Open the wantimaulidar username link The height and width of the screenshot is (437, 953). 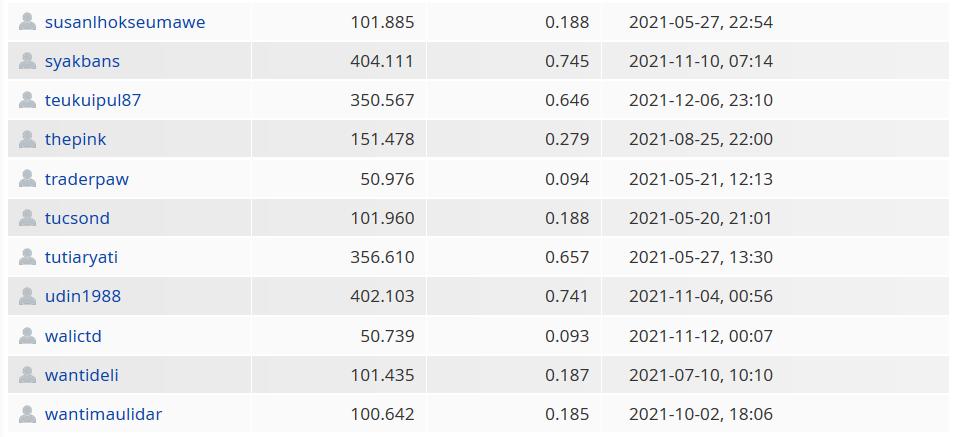pyautogui.click(x=103, y=415)
